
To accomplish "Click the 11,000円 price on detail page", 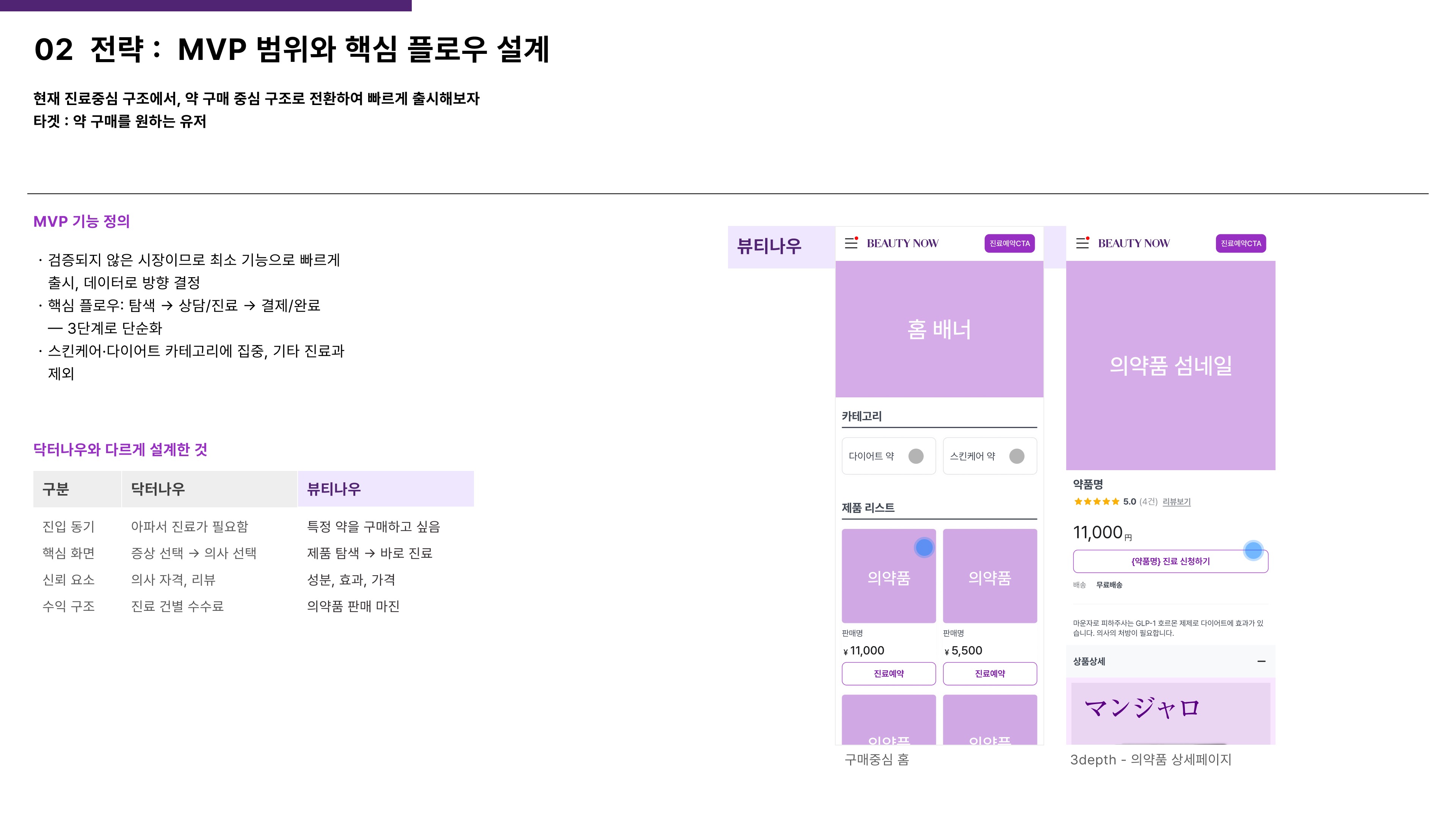I will click(1102, 532).
